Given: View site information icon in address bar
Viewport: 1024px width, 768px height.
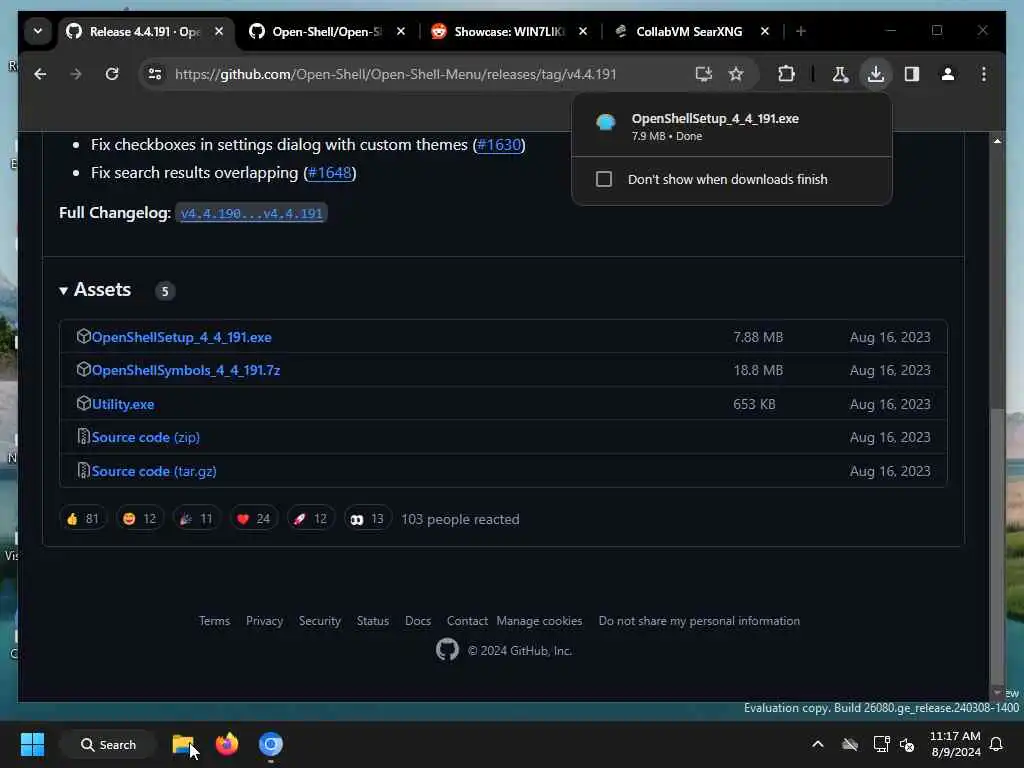Looking at the screenshot, I should [155, 74].
